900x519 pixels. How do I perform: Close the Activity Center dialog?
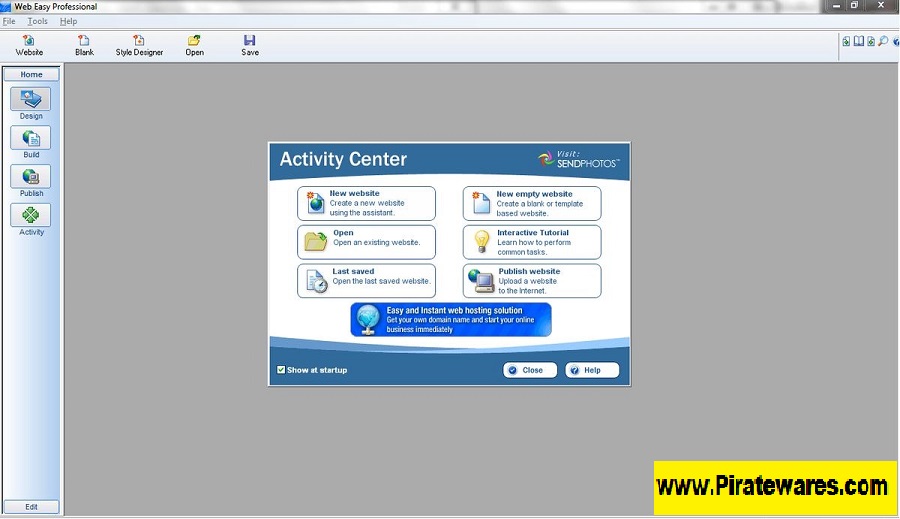[x=529, y=370]
